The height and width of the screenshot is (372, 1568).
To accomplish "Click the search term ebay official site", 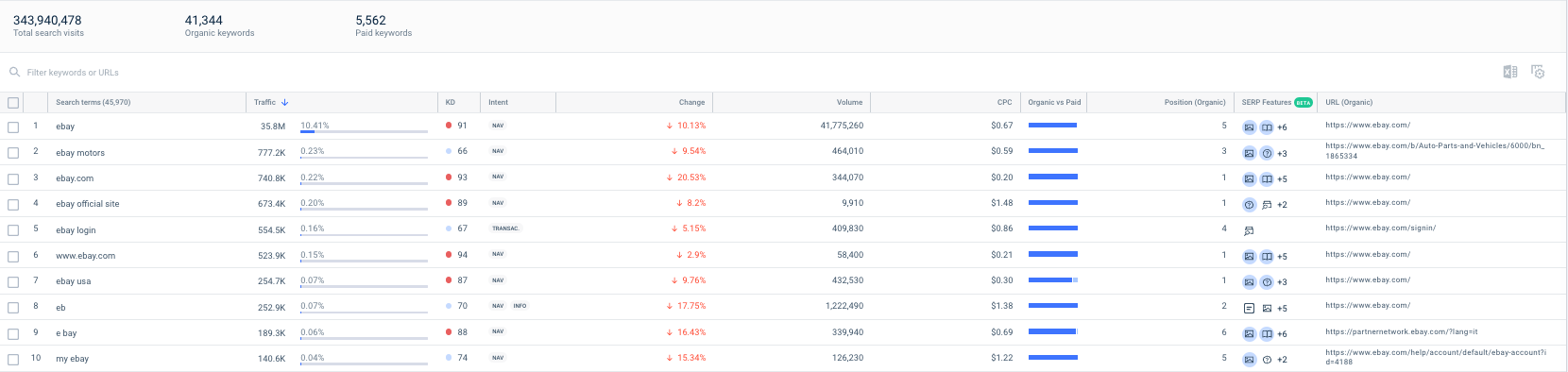I will click(88, 204).
